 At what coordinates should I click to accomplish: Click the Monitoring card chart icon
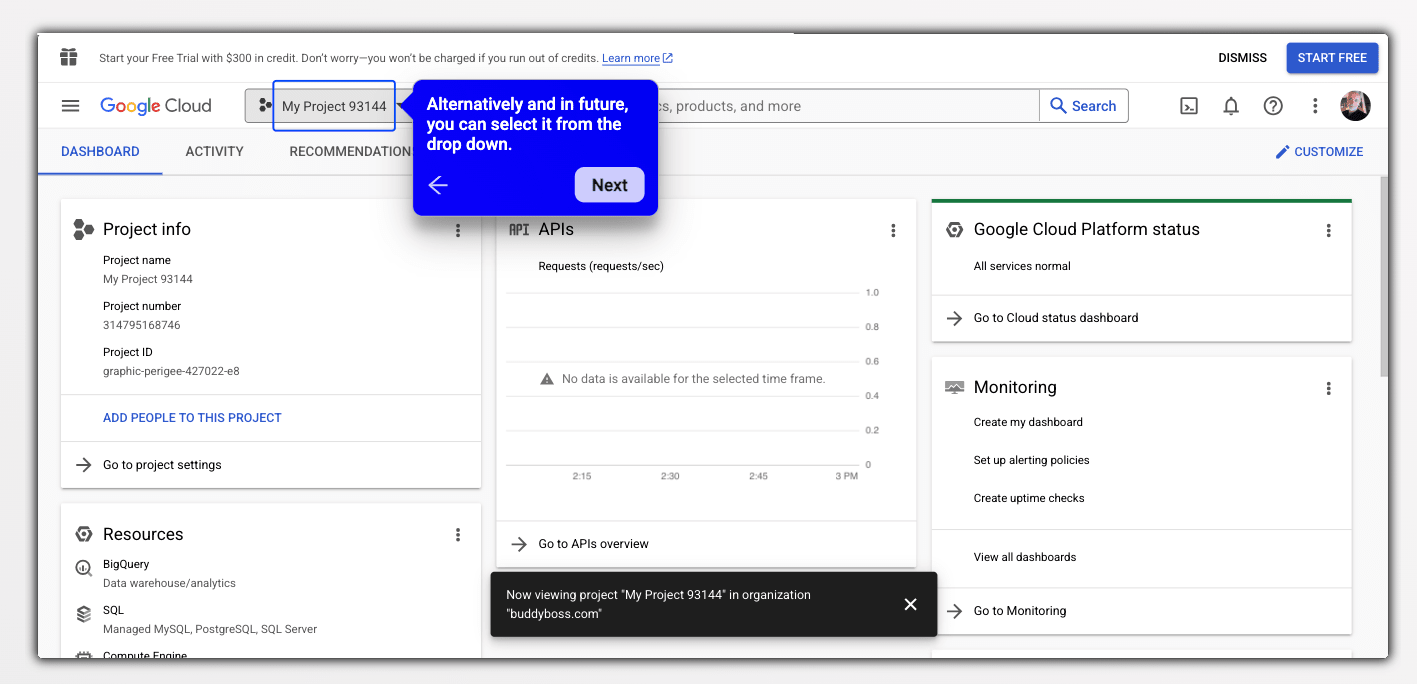pos(954,387)
